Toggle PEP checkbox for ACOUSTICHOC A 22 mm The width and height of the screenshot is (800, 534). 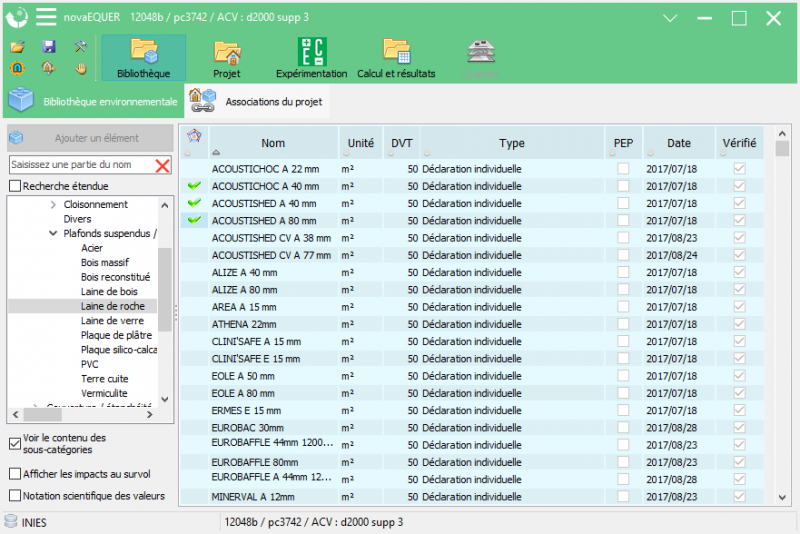tap(623, 169)
